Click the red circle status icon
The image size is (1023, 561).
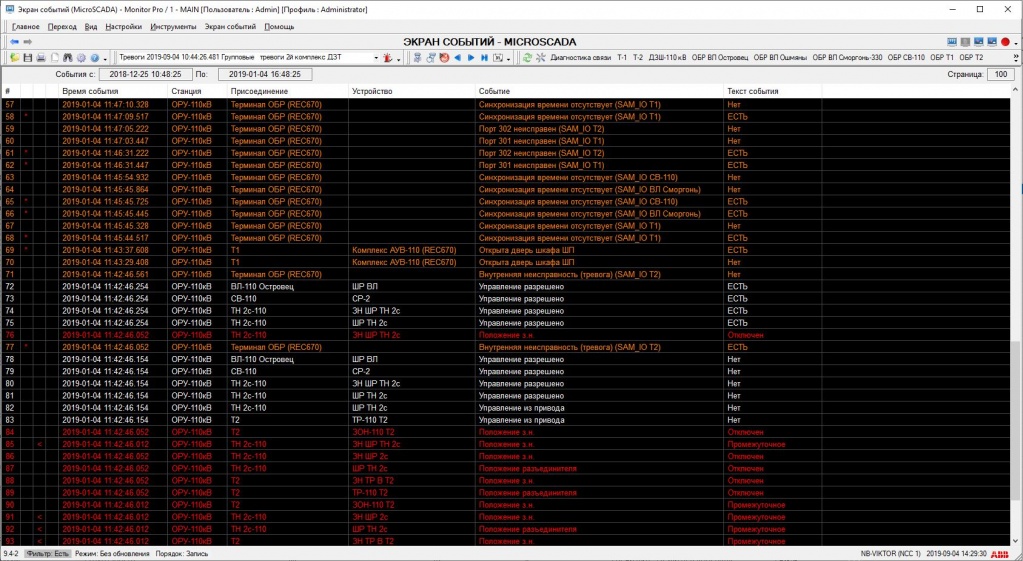point(1005,42)
